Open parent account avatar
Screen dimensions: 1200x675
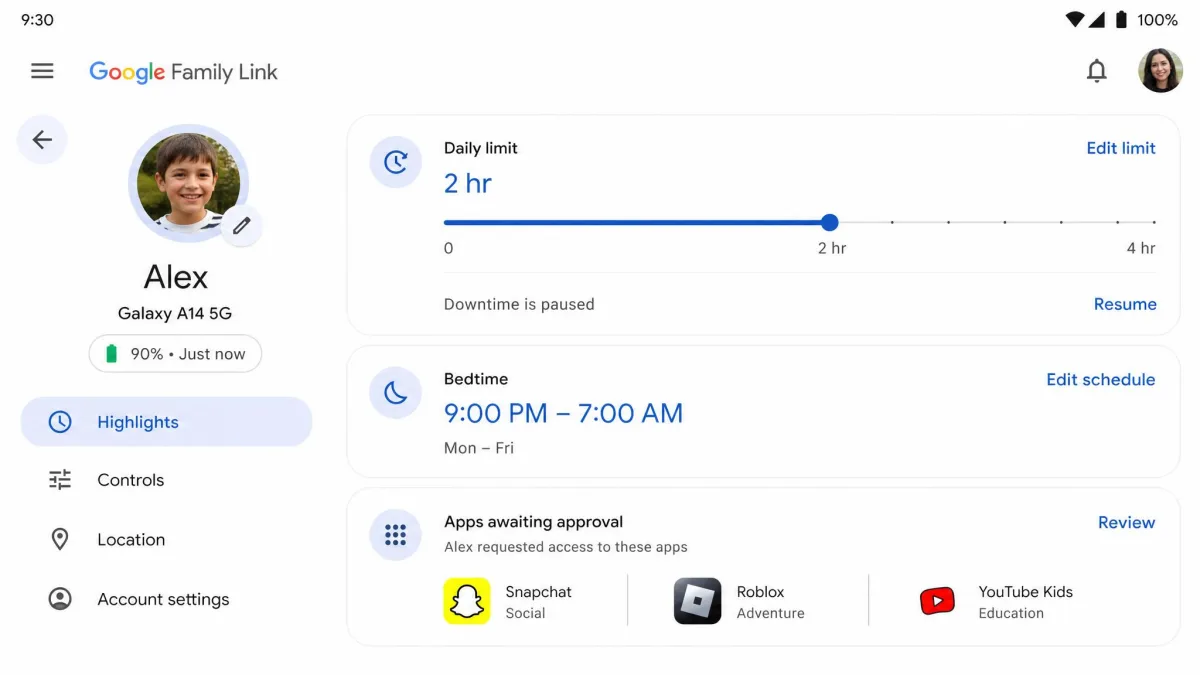1160,71
